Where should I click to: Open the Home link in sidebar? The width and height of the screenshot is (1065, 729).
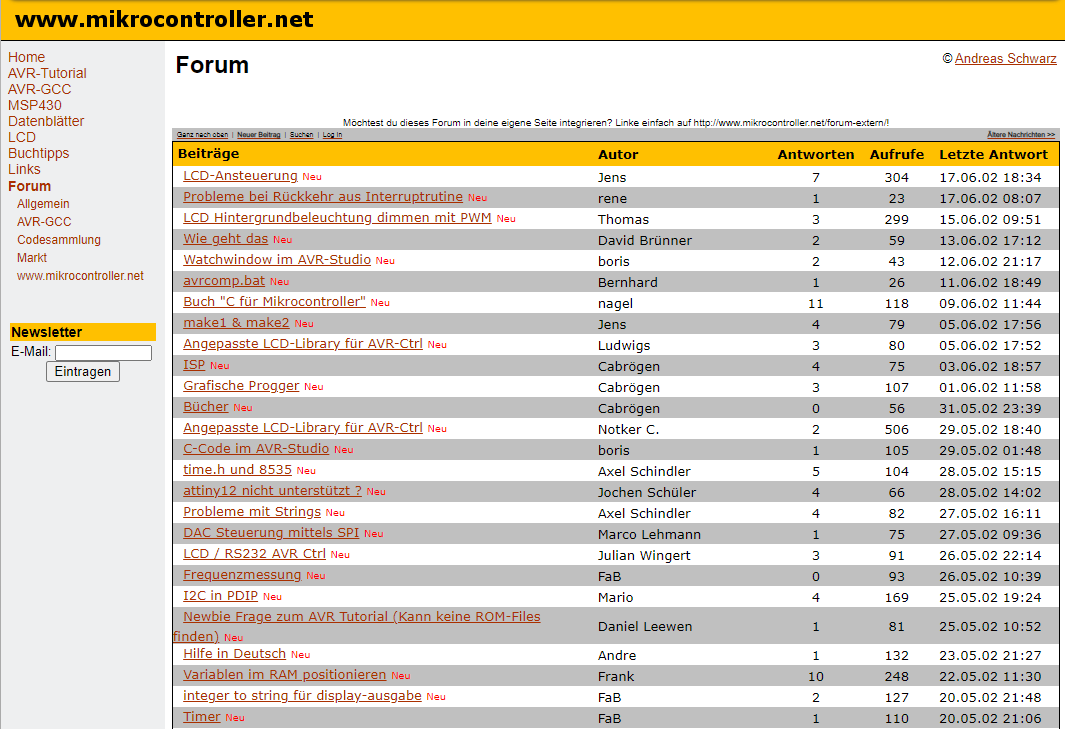point(26,57)
